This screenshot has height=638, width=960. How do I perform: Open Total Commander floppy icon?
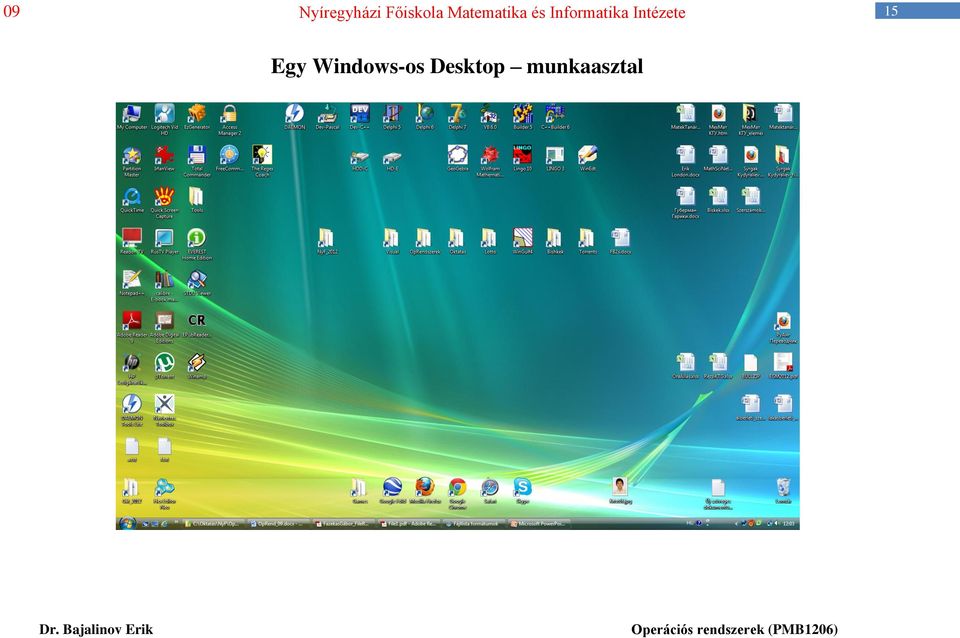197,161
